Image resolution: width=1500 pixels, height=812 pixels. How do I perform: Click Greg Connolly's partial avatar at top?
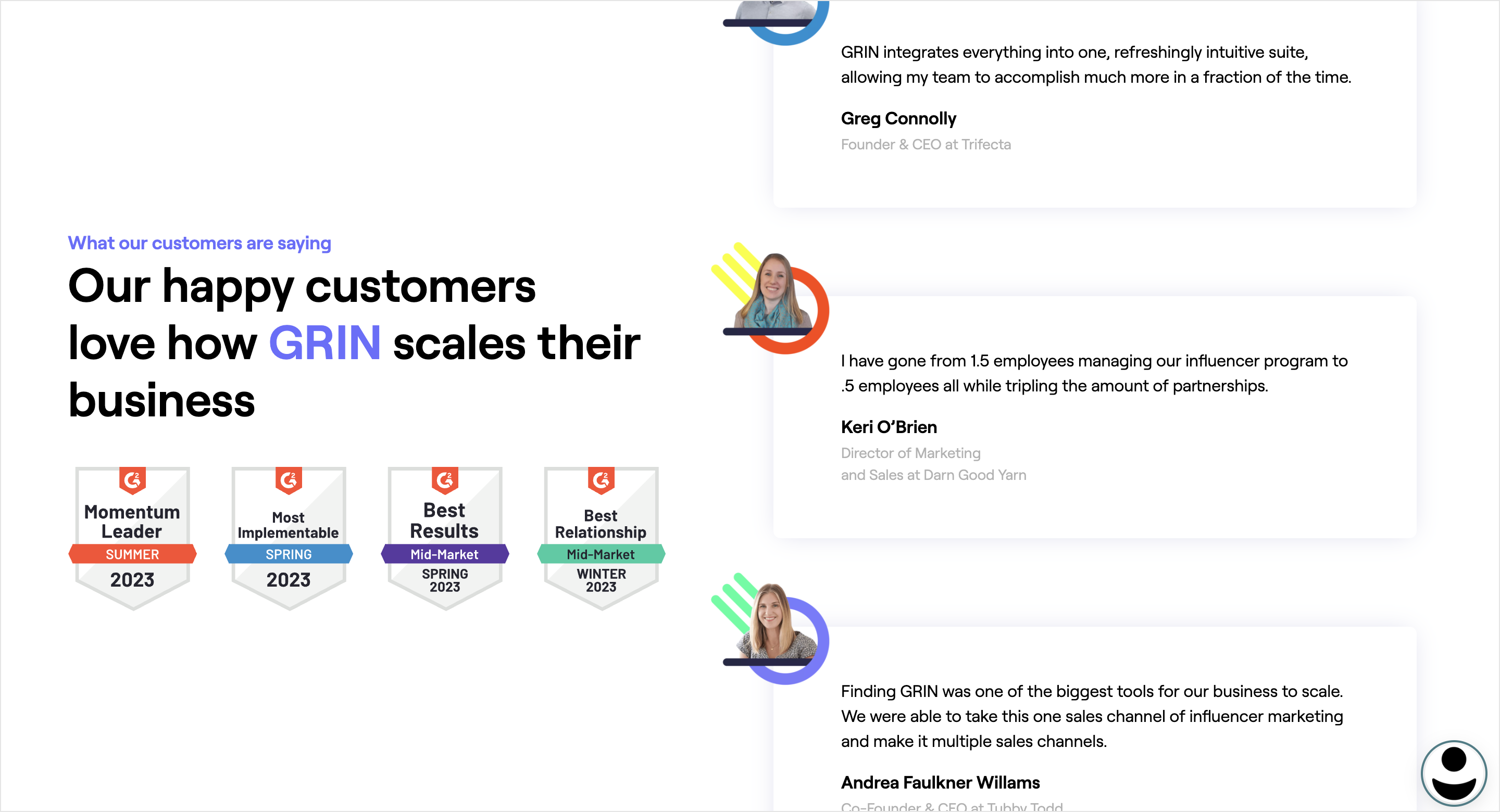pos(774,11)
